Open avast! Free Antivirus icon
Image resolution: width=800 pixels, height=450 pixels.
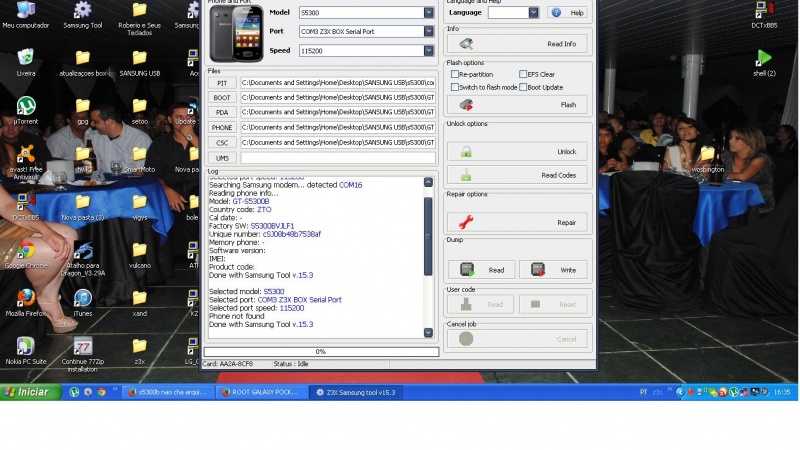click(x=26, y=162)
